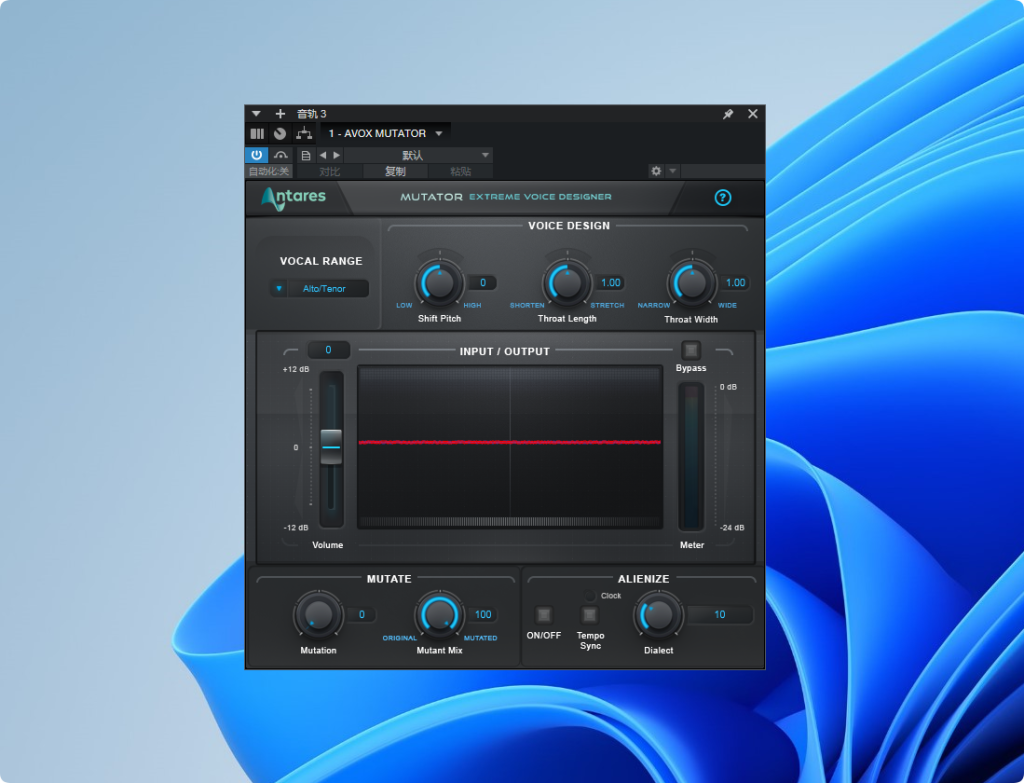
Task: Click the VOICE DESIGN section heading
Action: click(569, 226)
